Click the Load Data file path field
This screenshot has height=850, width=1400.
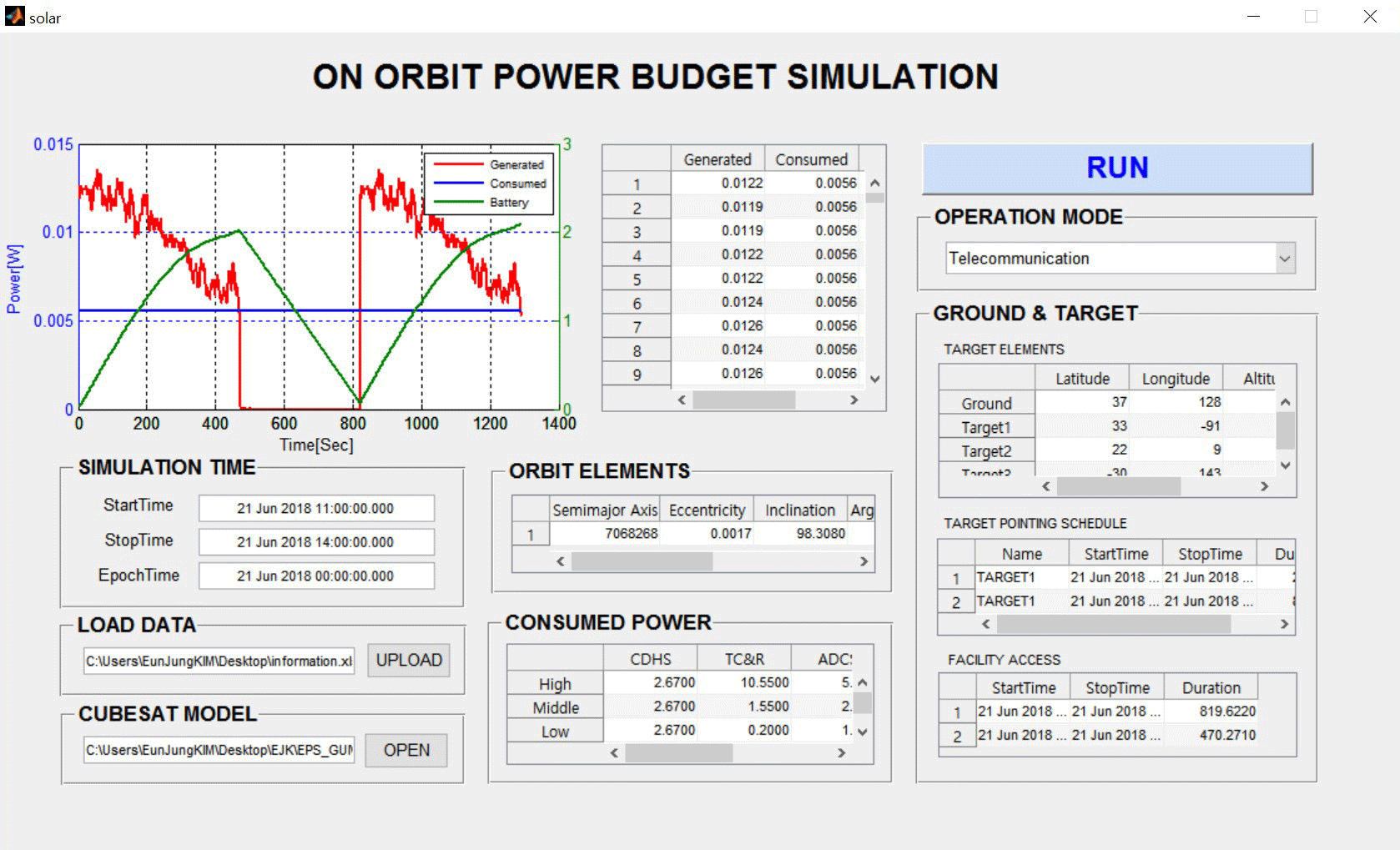(x=219, y=661)
